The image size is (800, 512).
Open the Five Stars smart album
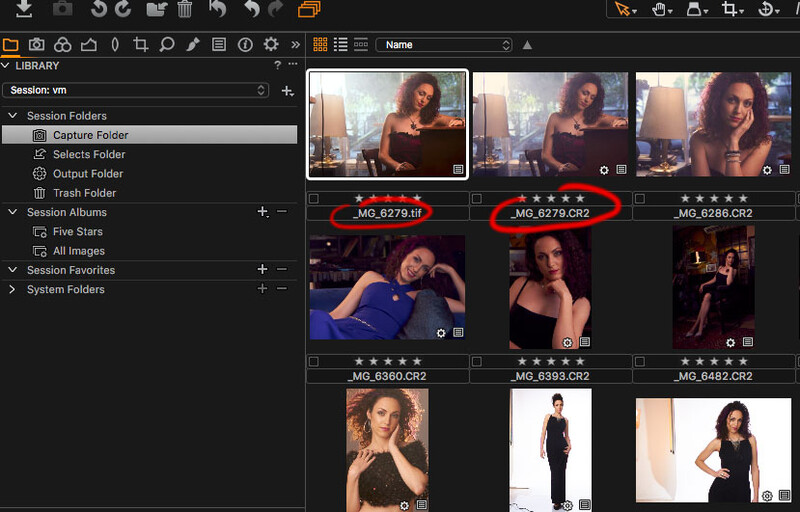(x=78, y=232)
